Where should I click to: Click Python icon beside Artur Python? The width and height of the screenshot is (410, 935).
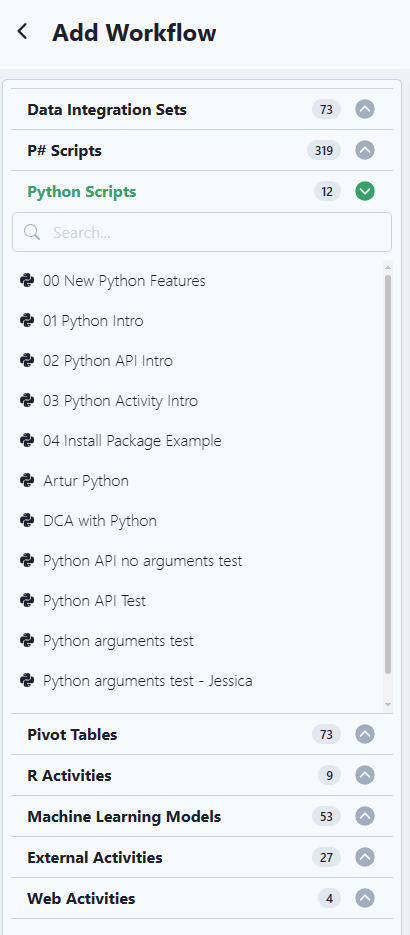27,480
